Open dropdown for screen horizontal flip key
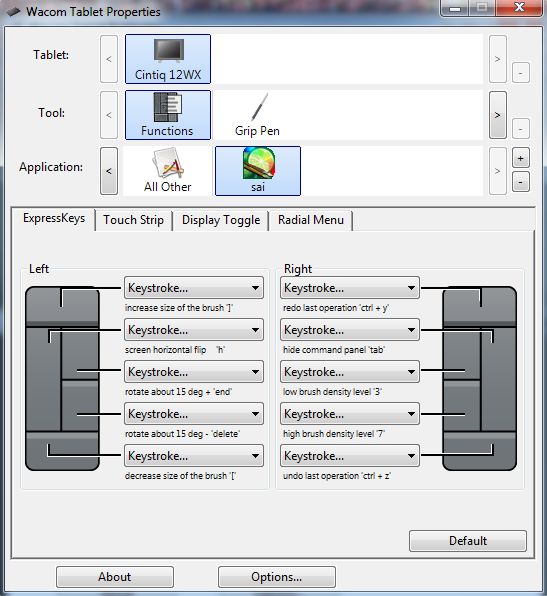547x596 pixels. coord(194,330)
